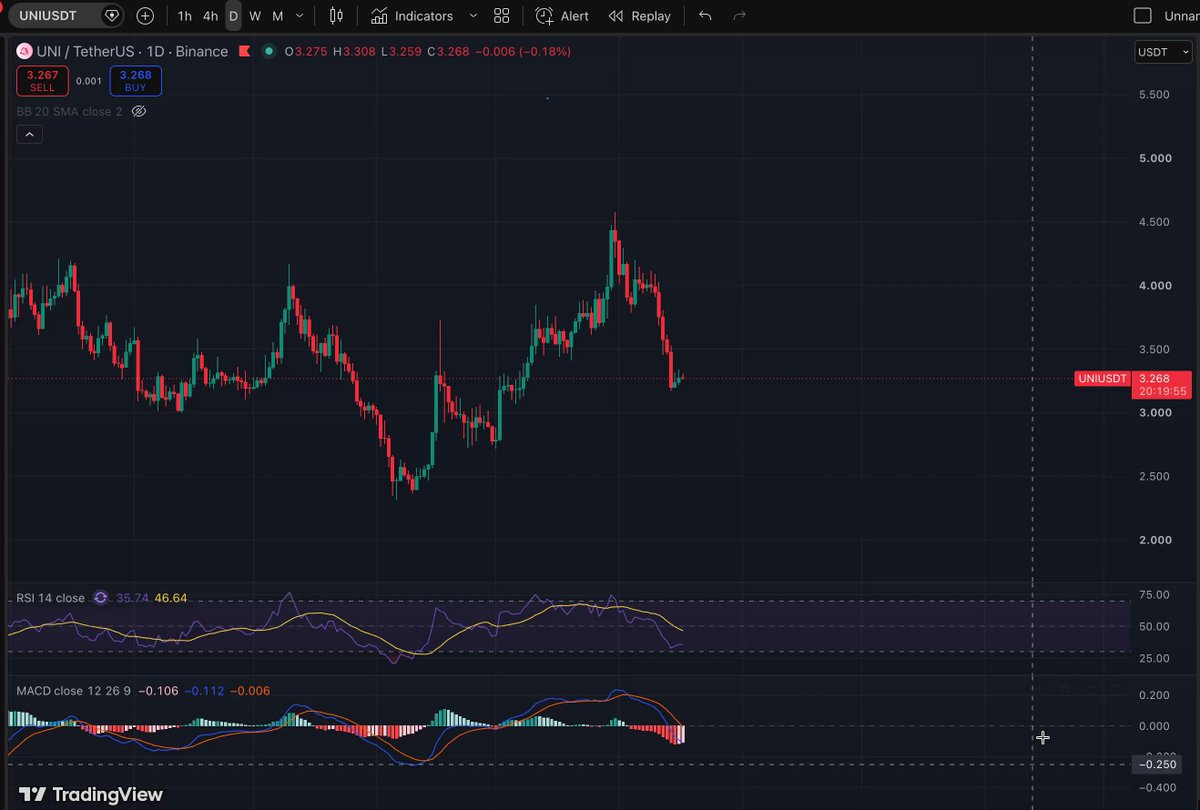1200x810 pixels.
Task: Click the UNI / TetherUS symbol title
Action: [x=132, y=51]
